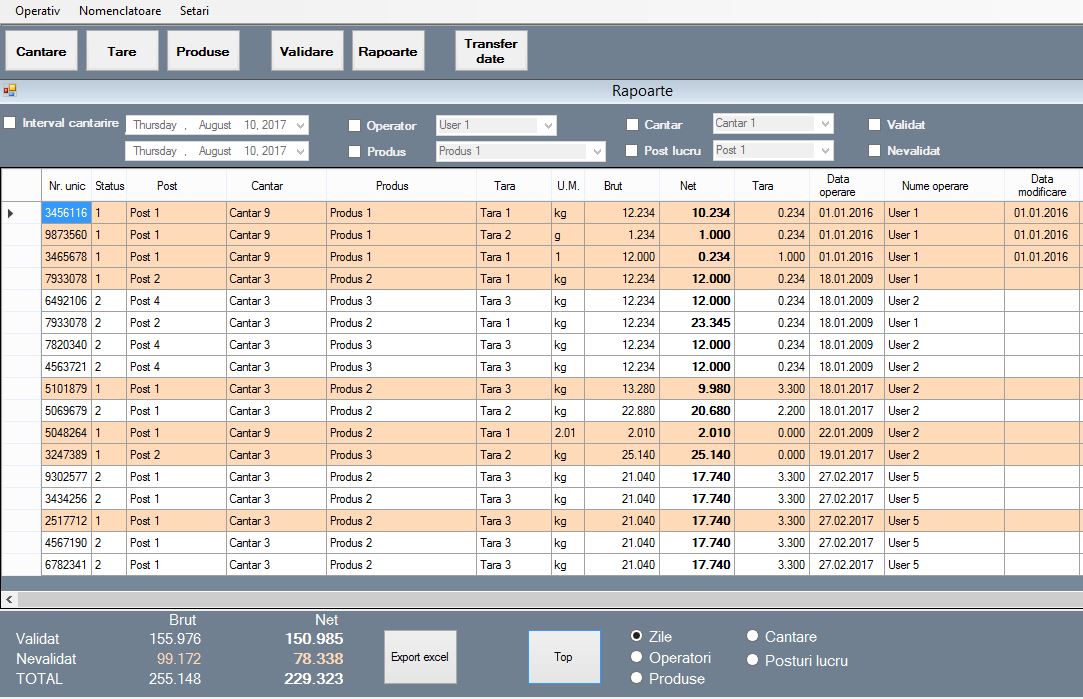Select the Operatori radio button
The image size is (1083, 699).
click(636, 657)
